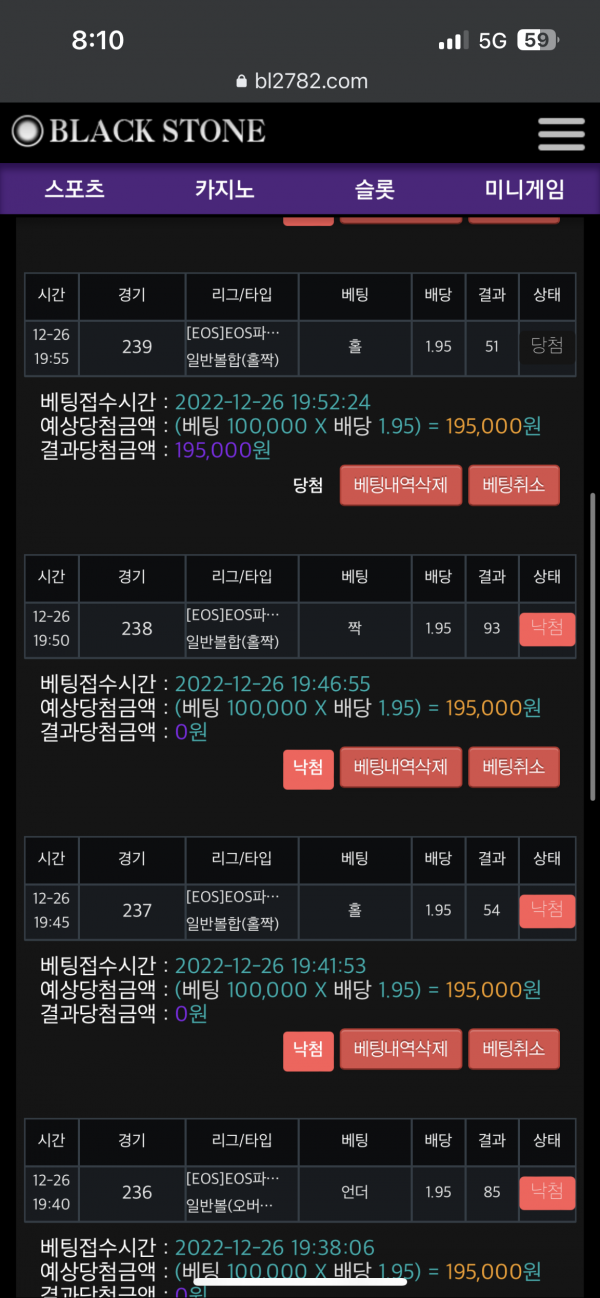Cancel the bet for game 237
The width and height of the screenshot is (600, 1298).
point(513,1049)
